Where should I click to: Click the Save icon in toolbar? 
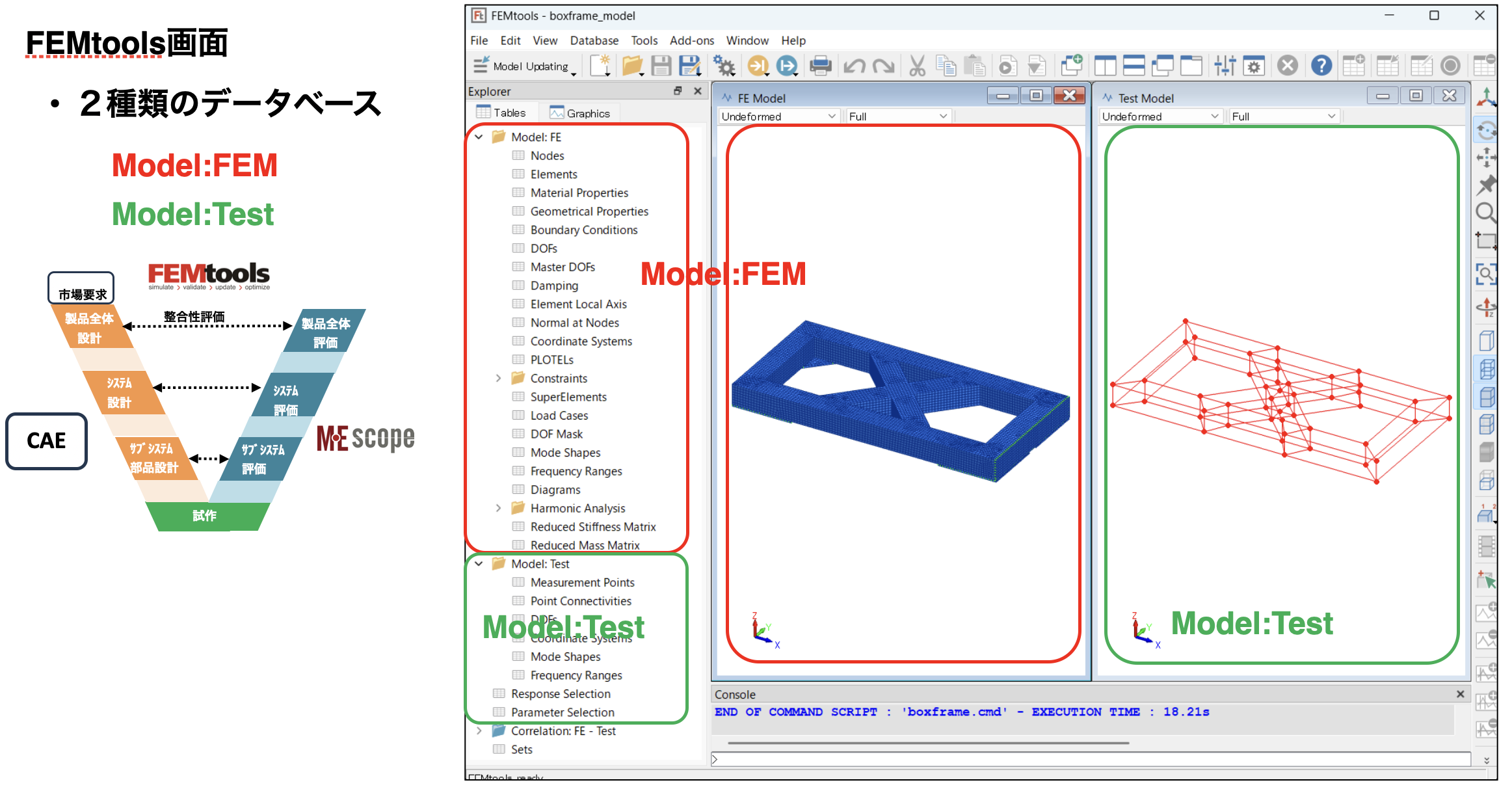(661, 66)
